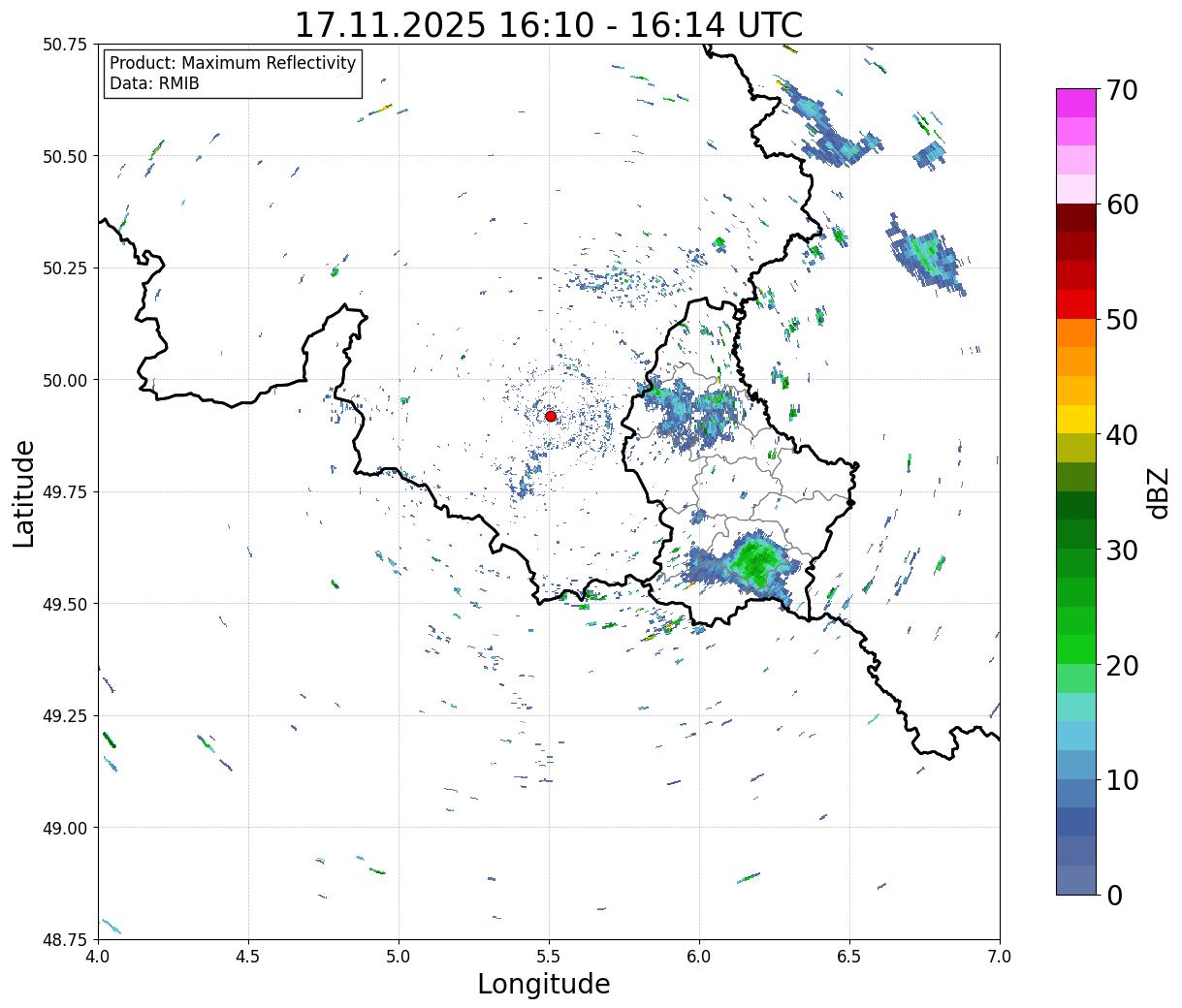Click latitude tick label '50.25'
1182x1008 pixels.
point(65,268)
